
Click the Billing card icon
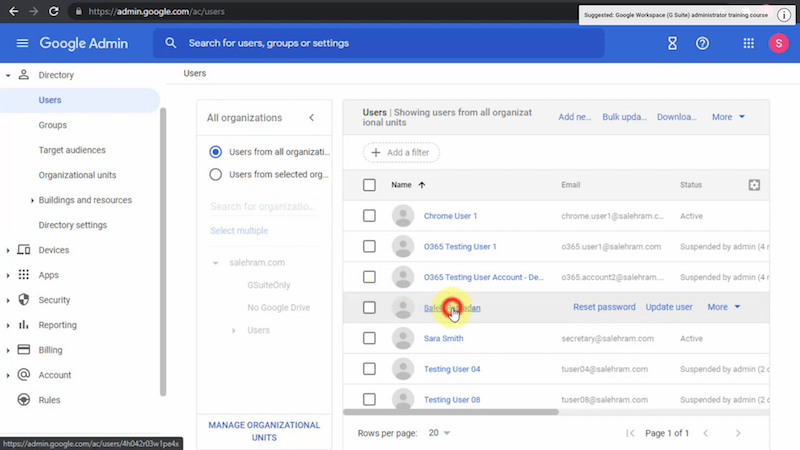[x=23, y=349]
